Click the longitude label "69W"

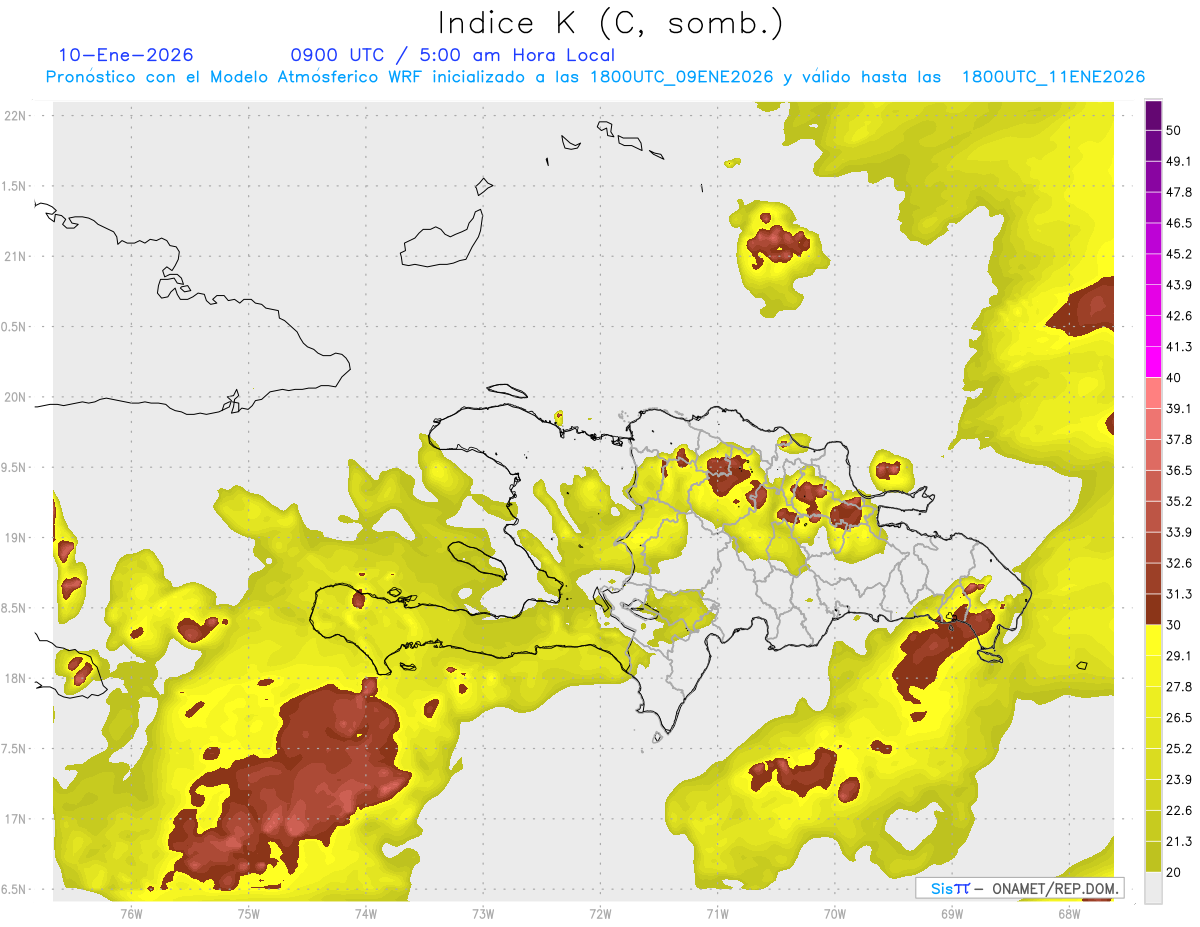(952, 913)
